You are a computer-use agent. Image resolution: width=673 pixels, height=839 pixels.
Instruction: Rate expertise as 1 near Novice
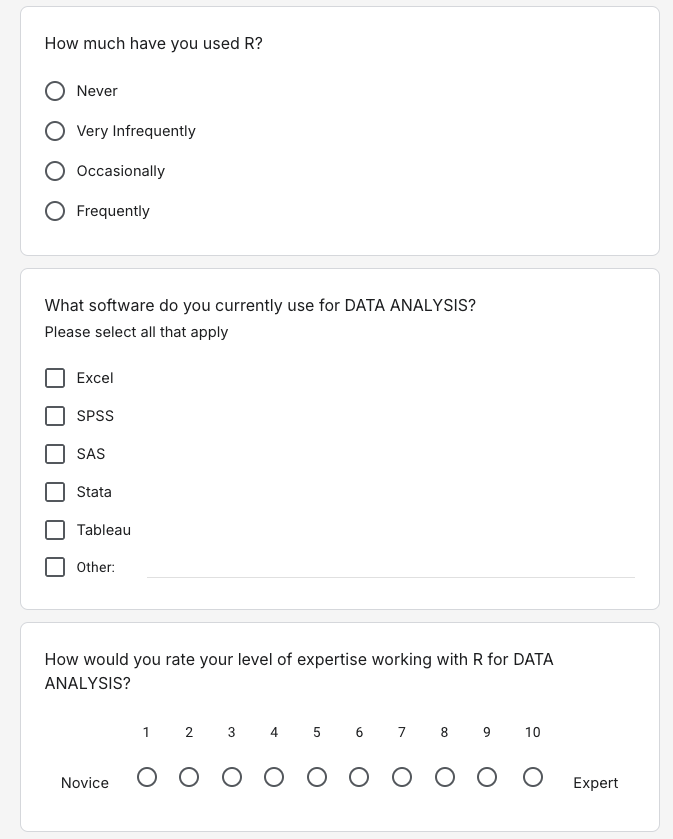tap(147, 777)
